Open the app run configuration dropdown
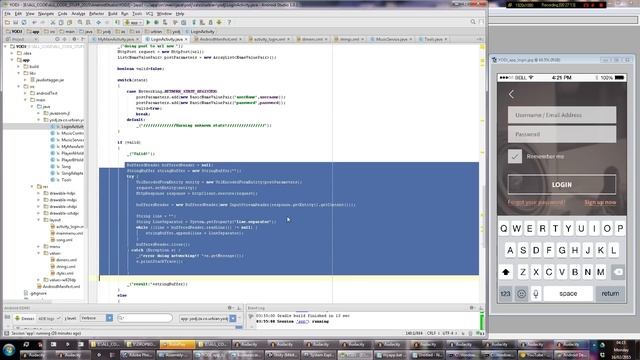640x360 pixels. point(133,22)
